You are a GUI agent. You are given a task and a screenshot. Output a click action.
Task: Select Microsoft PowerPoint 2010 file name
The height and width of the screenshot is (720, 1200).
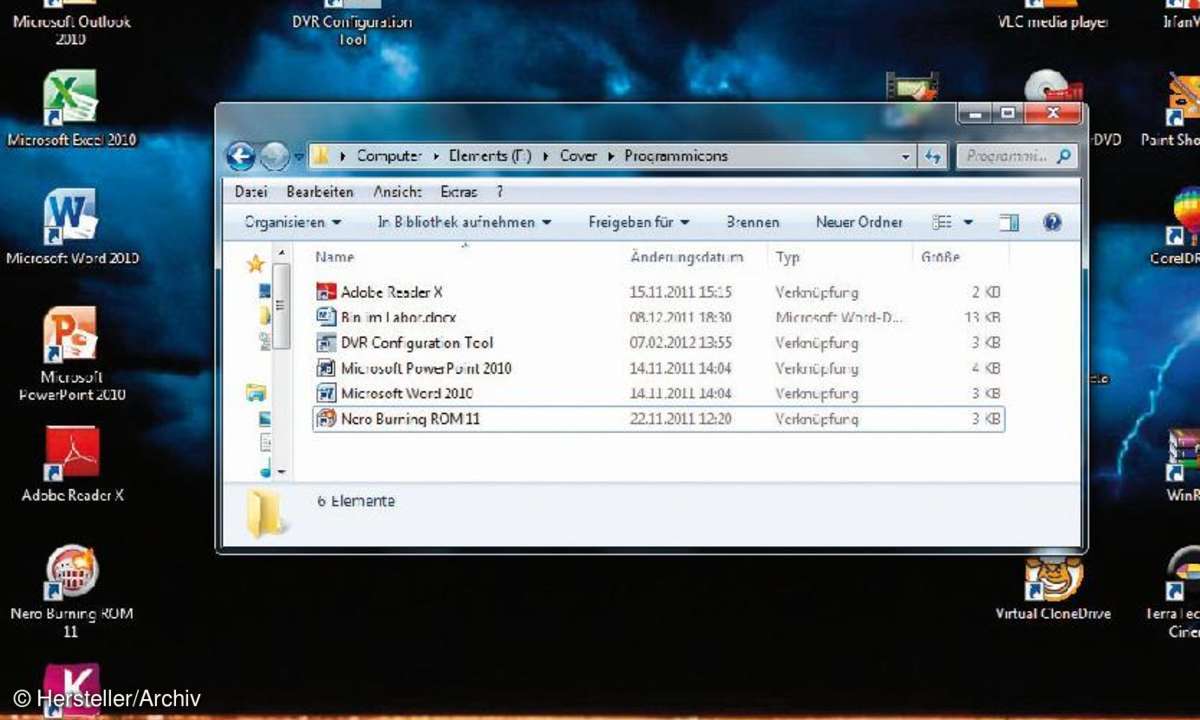(x=426, y=368)
